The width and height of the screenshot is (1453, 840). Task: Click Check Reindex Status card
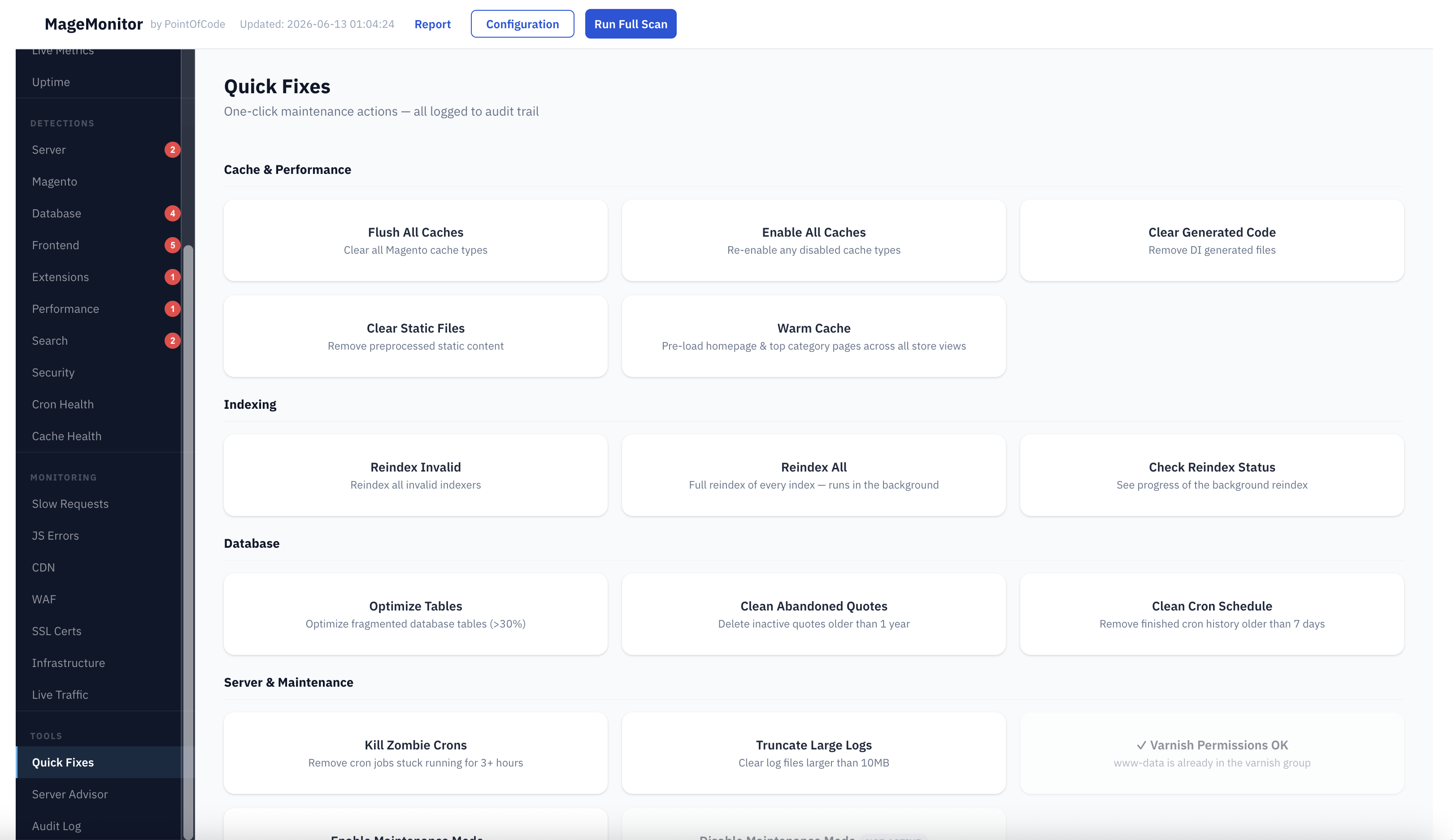[1212, 475]
